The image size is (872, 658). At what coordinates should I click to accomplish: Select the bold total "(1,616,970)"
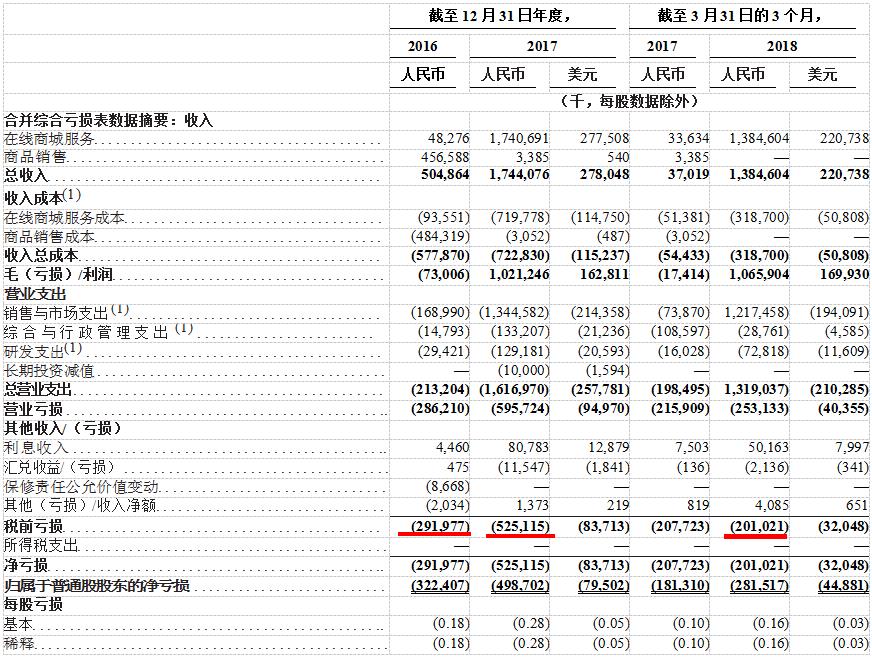pyautogui.click(x=514, y=389)
